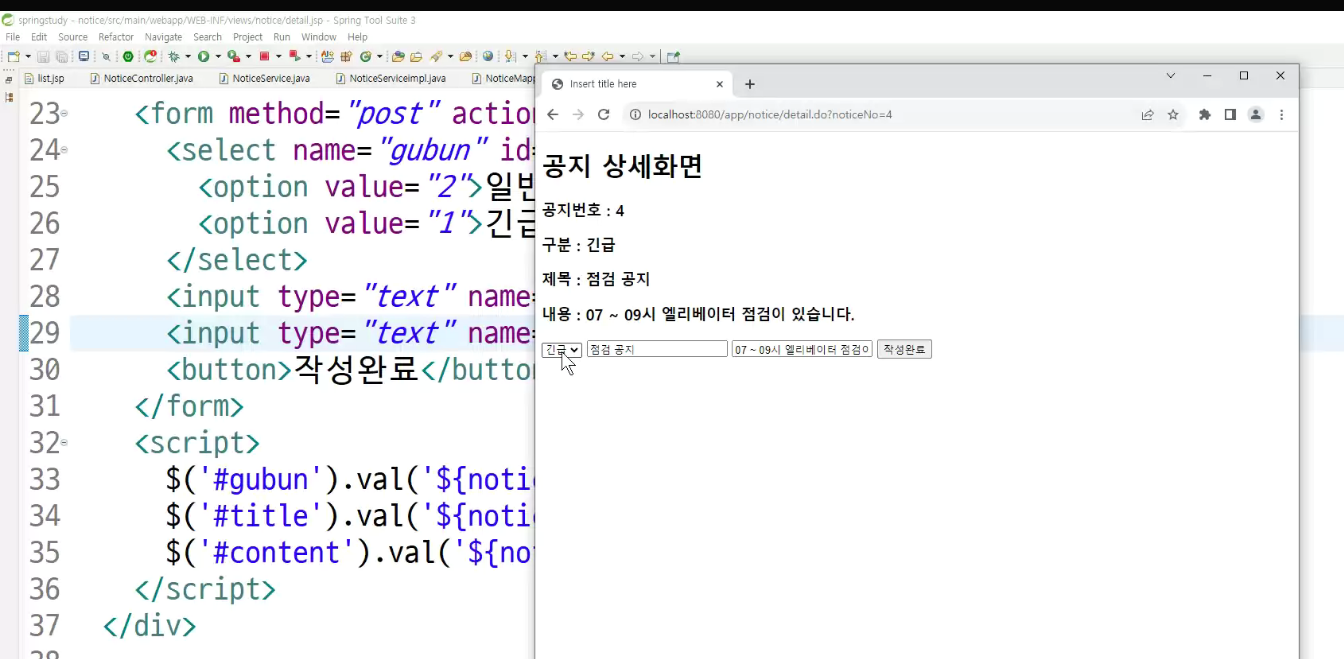The height and width of the screenshot is (659, 1344).
Task: Click the Open Perspective icon at toolbar end
Action: [x=673, y=57]
